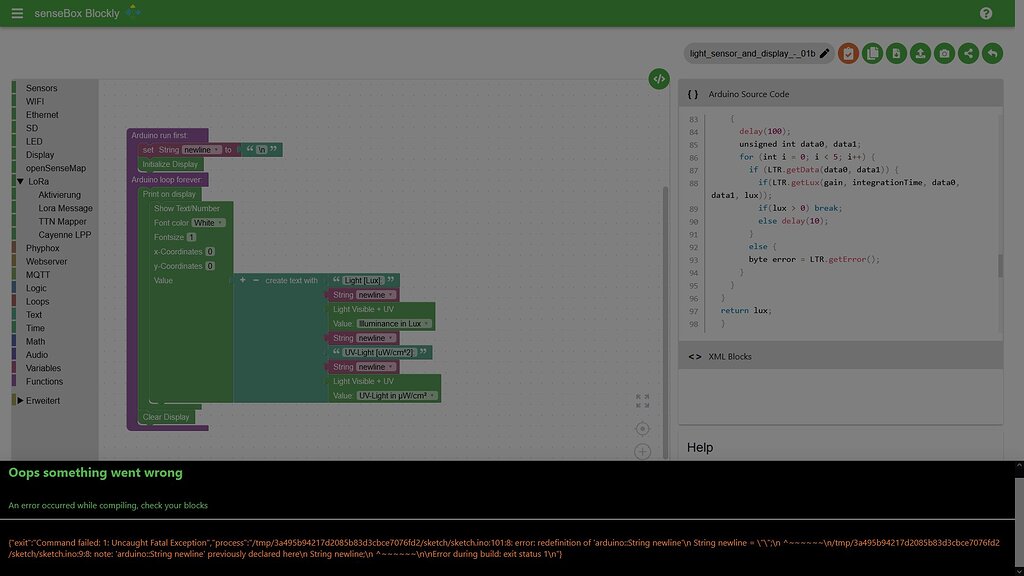Toggle the code view button

658,78
